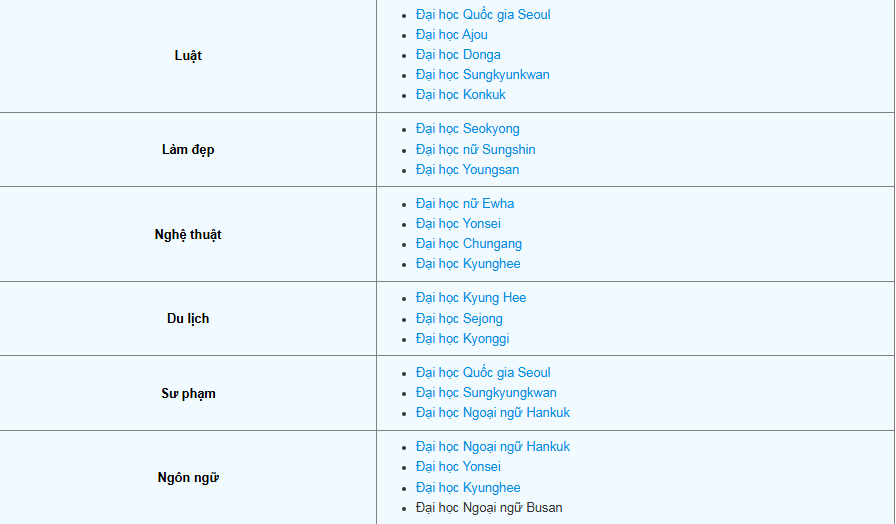Open Đại học Sungkyunkwan under Luật
Image resolution: width=896 pixels, height=524 pixels.
[x=482, y=75]
